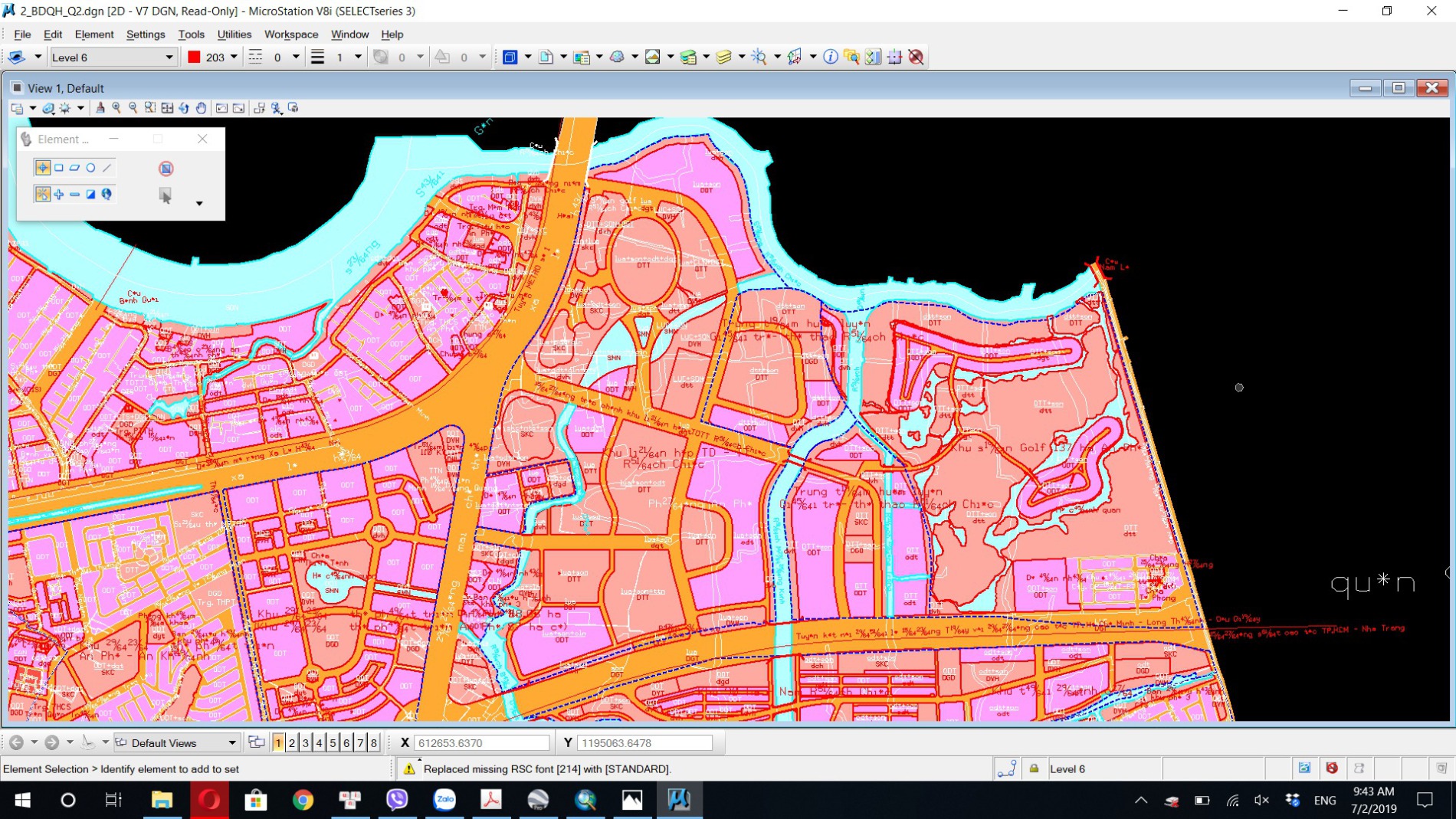The width and height of the screenshot is (1456, 819).
Task: Select the Line selection method icon
Action: click(x=107, y=168)
